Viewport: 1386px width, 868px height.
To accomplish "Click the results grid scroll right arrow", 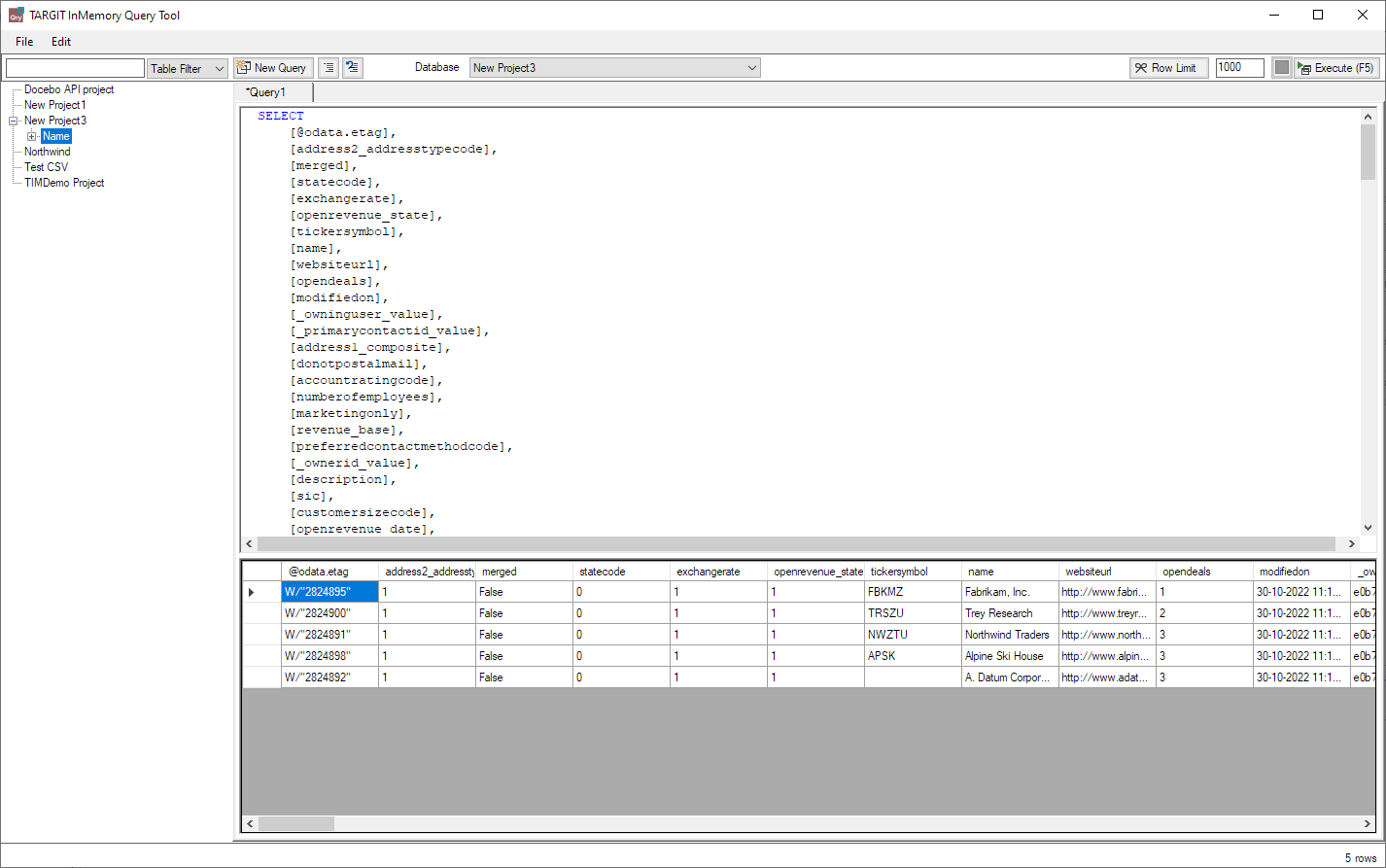I will [1369, 823].
